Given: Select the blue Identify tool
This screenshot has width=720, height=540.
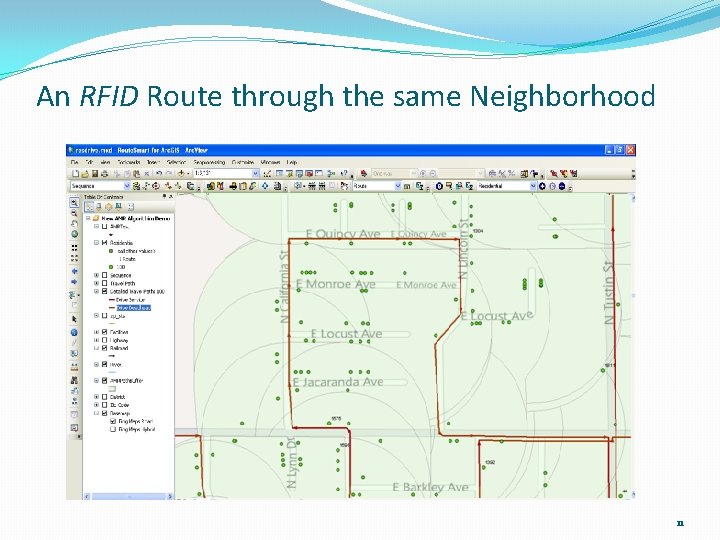Looking at the screenshot, I should click(74, 332).
